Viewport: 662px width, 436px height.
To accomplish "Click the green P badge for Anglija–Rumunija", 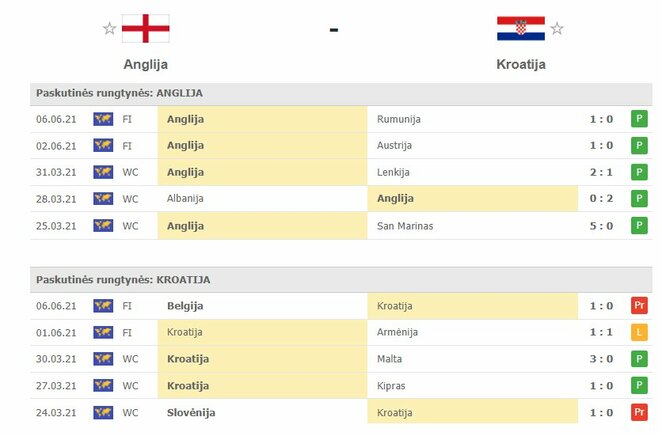I will (639, 119).
